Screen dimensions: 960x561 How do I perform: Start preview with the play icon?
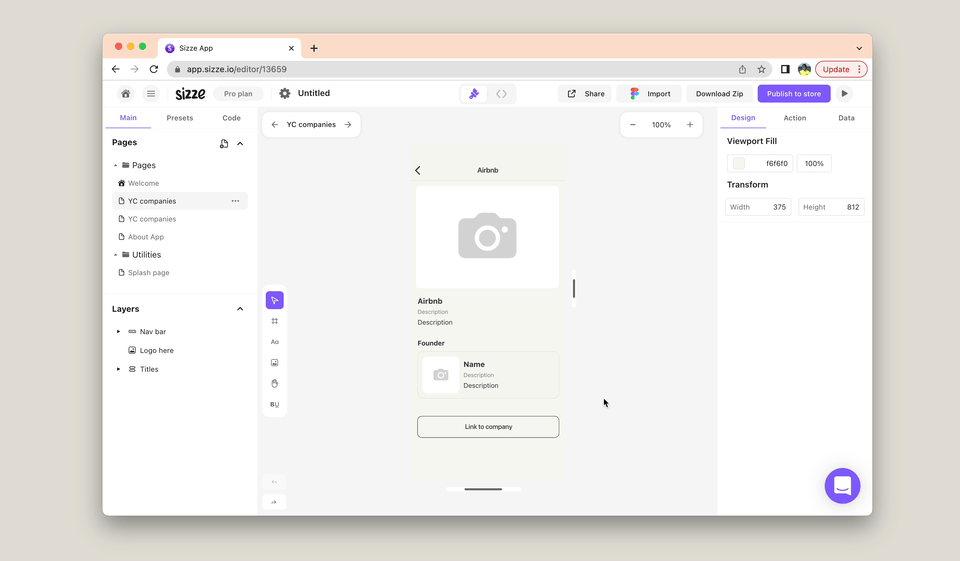[x=844, y=94]
